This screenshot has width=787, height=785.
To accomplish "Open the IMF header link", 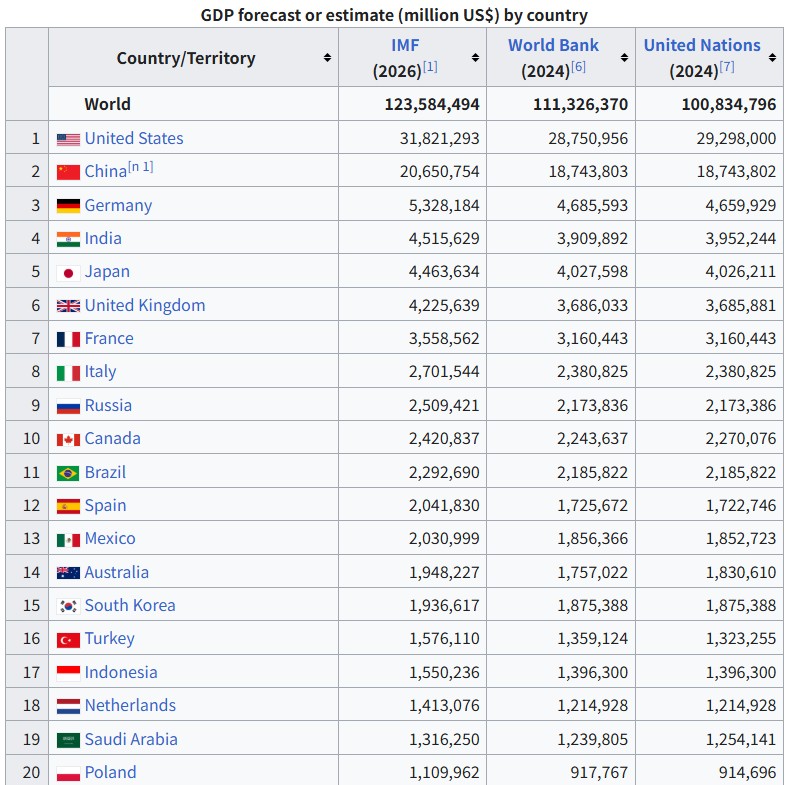I will click(x=405, y=45).
